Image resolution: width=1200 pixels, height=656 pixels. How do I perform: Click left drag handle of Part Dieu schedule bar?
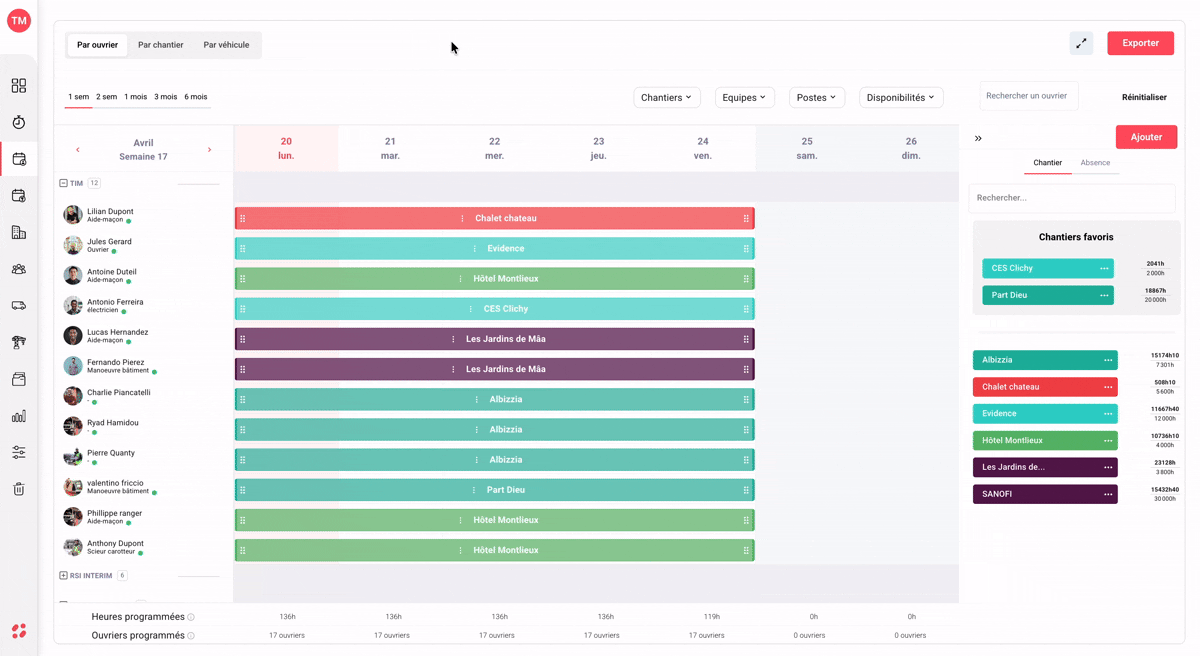pyautogui.click(x=243, y=490)
